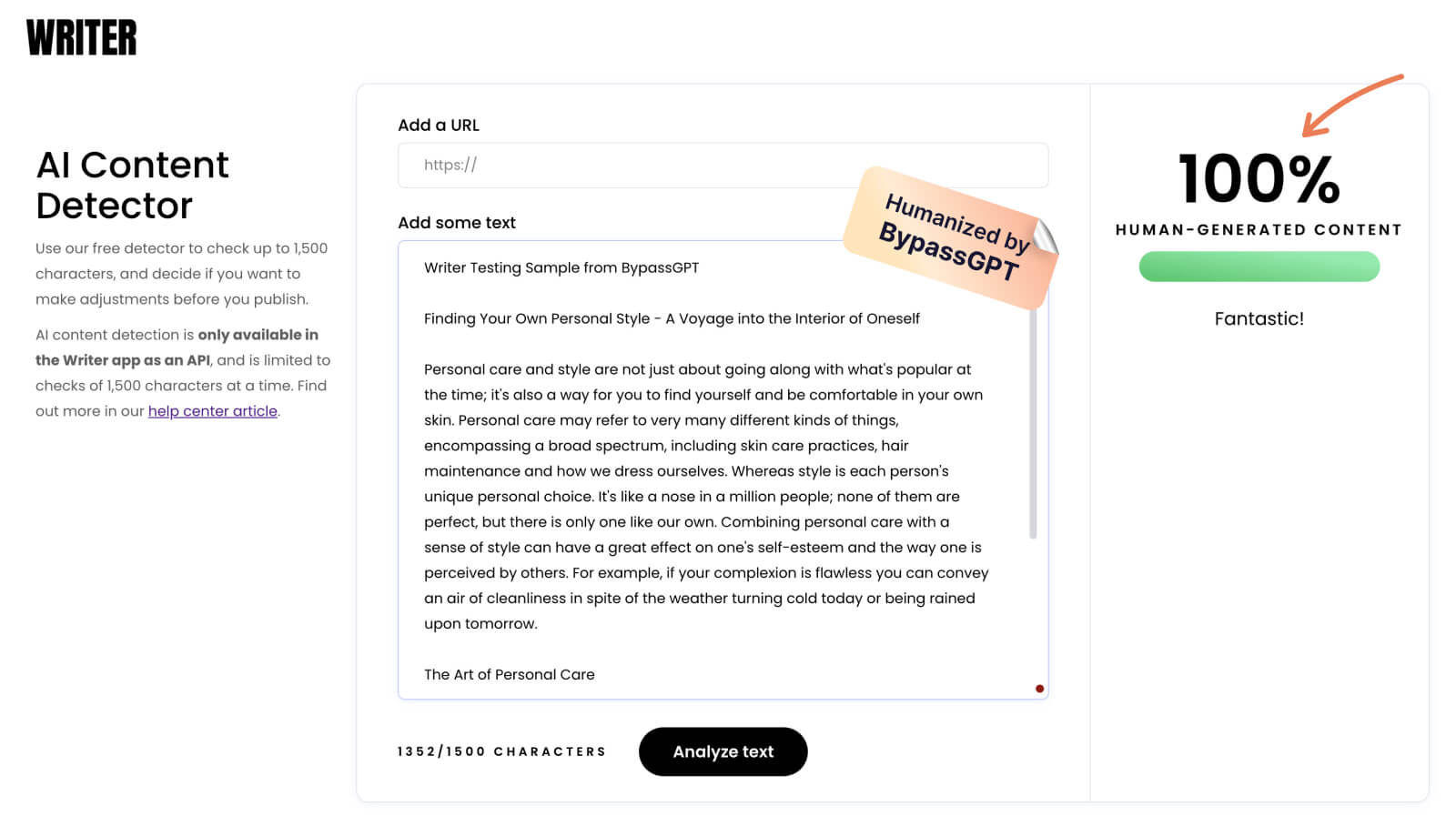Place the cursor in 'Finding Your Own Personal Style' line
The height and width of the screenshot is (826, 1456).
coord(672,318)
